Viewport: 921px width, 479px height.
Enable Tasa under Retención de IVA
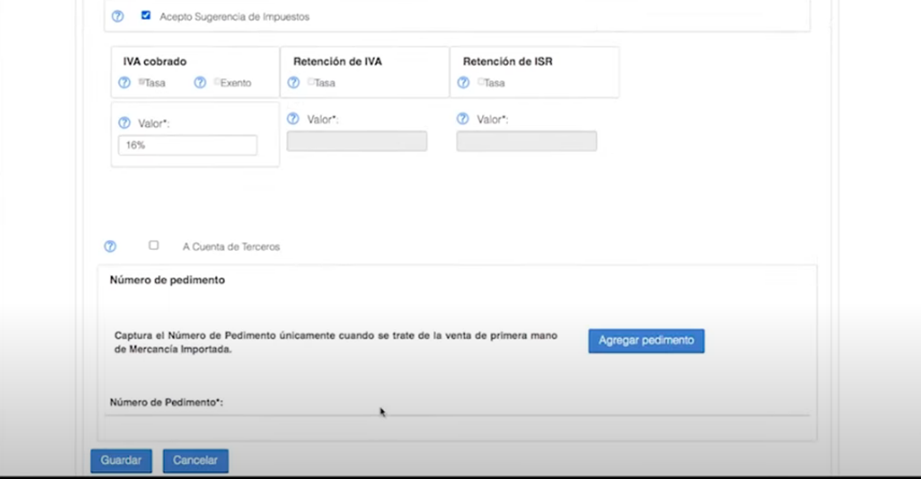(311, 82)
